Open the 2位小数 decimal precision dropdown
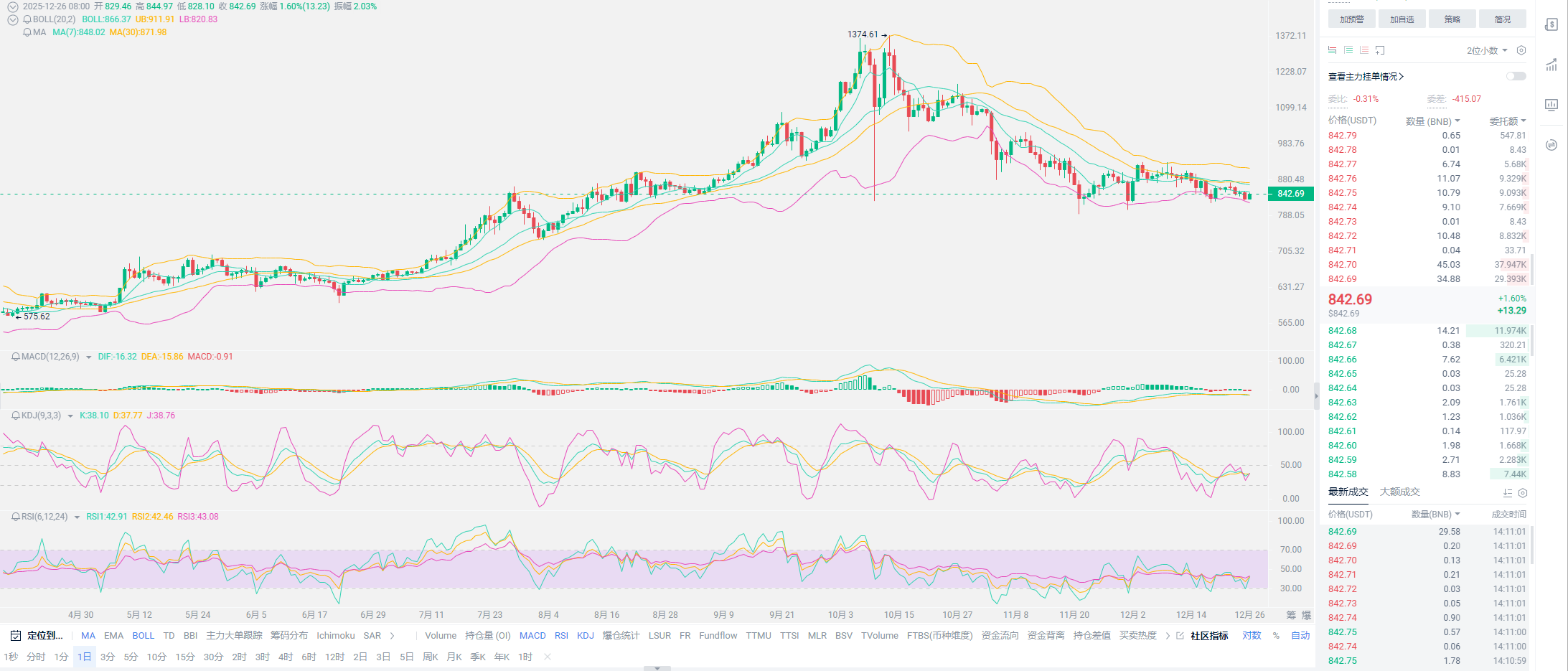This screenshot has width=1568, height=671. coord(1486,50)
